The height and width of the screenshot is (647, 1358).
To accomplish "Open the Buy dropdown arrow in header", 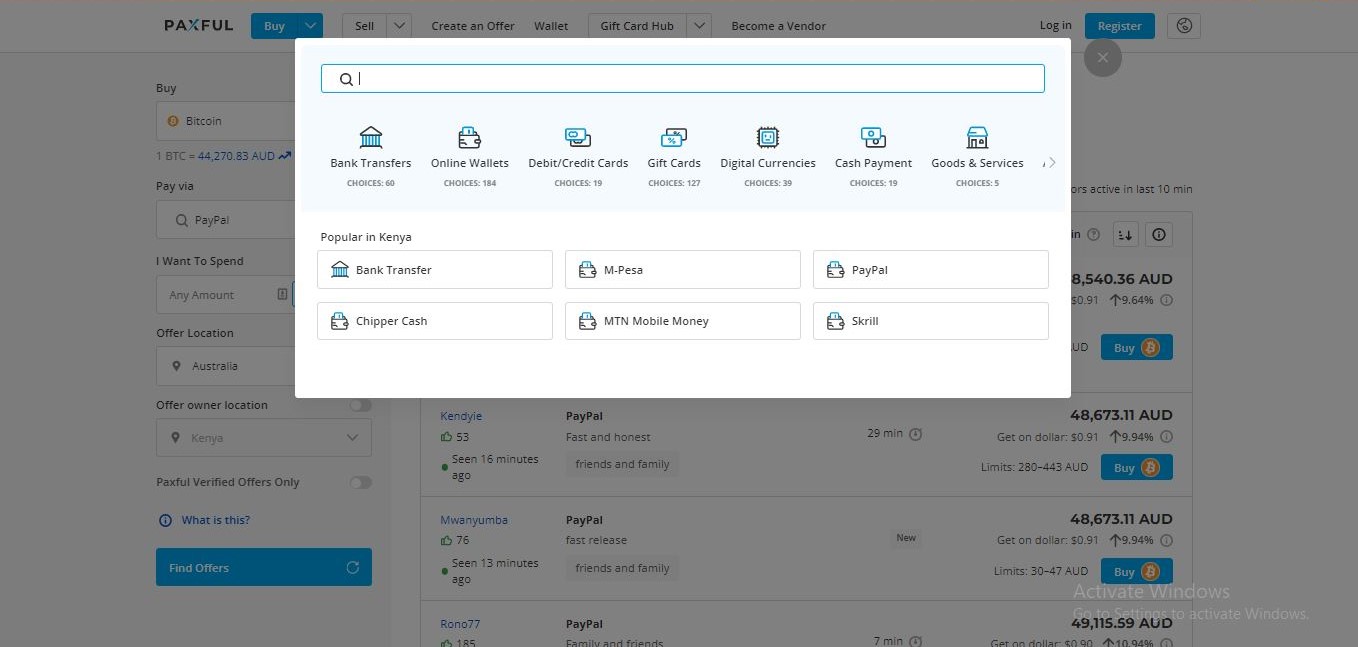I will [x=311, y=26].
